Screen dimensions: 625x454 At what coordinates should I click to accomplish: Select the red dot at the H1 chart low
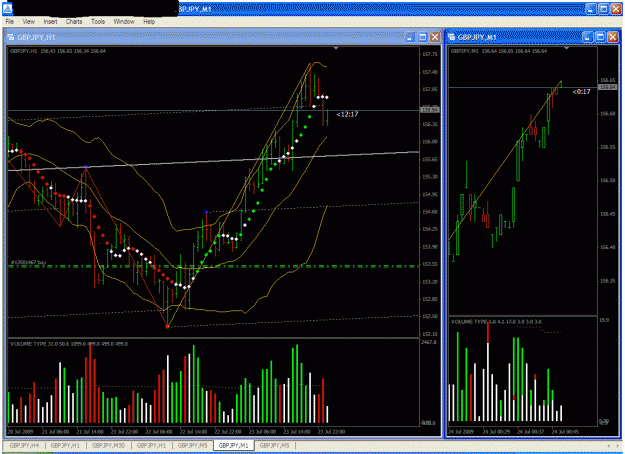coord(167,326)
